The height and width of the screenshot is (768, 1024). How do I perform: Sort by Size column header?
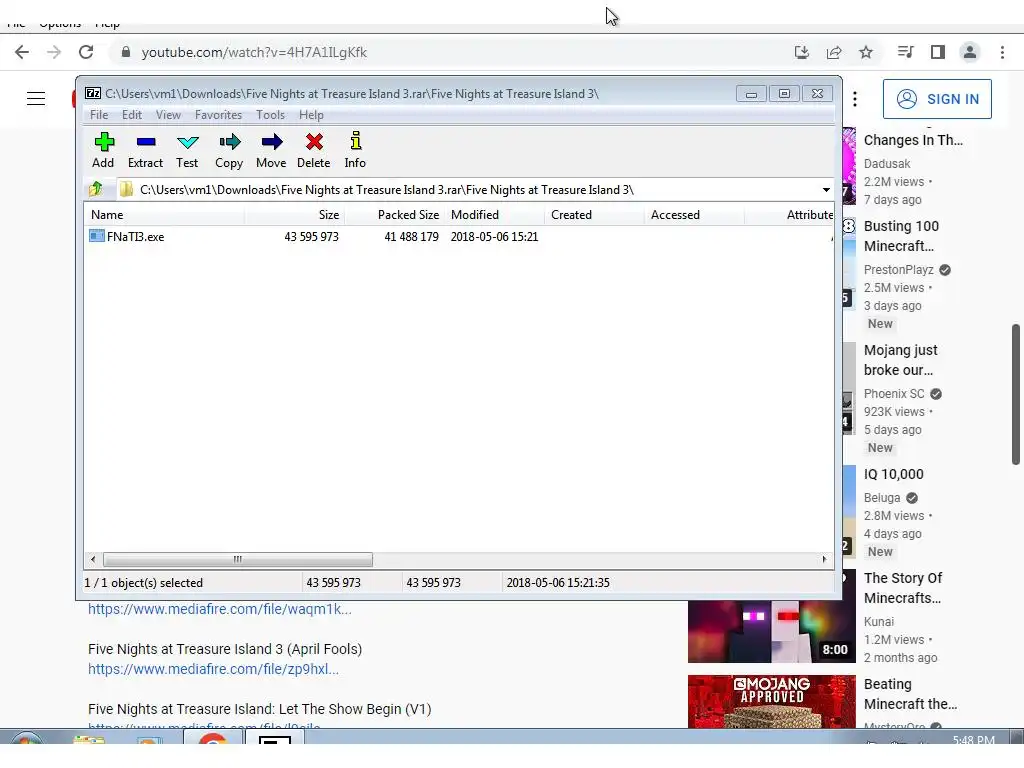(295, 215)
